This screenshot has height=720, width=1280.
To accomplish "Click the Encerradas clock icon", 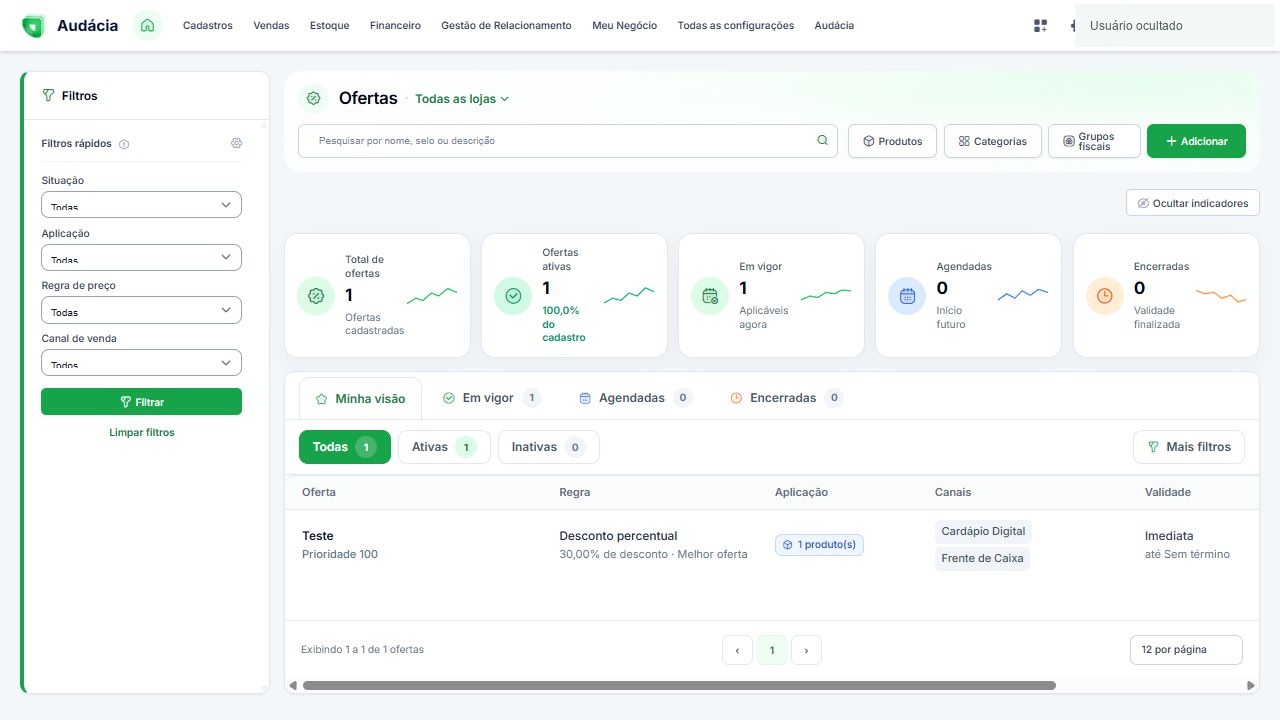I will pos(1105,296).
